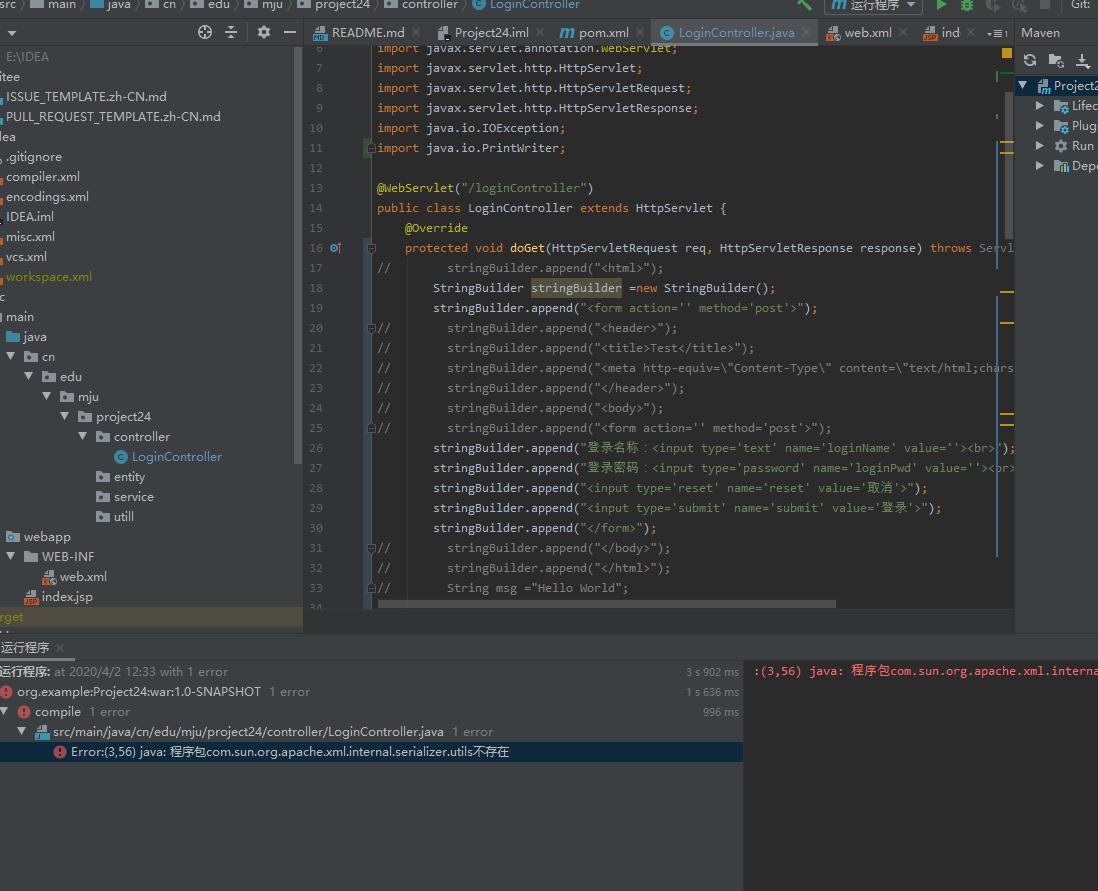Run the program with the green play button
Screen dimensions: 1098x891
point(942,6)
